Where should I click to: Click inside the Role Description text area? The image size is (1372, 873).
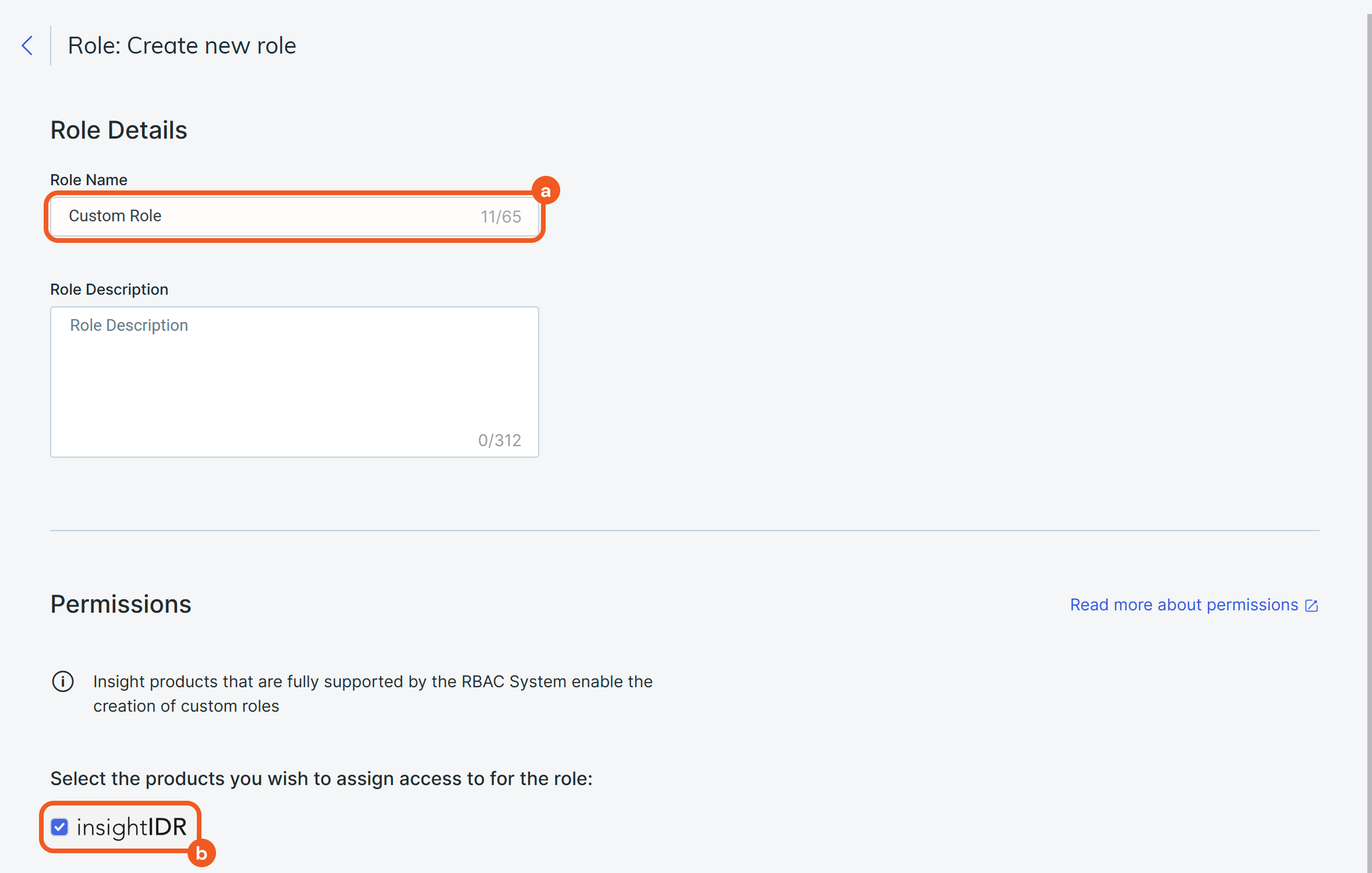pos(294,381)
